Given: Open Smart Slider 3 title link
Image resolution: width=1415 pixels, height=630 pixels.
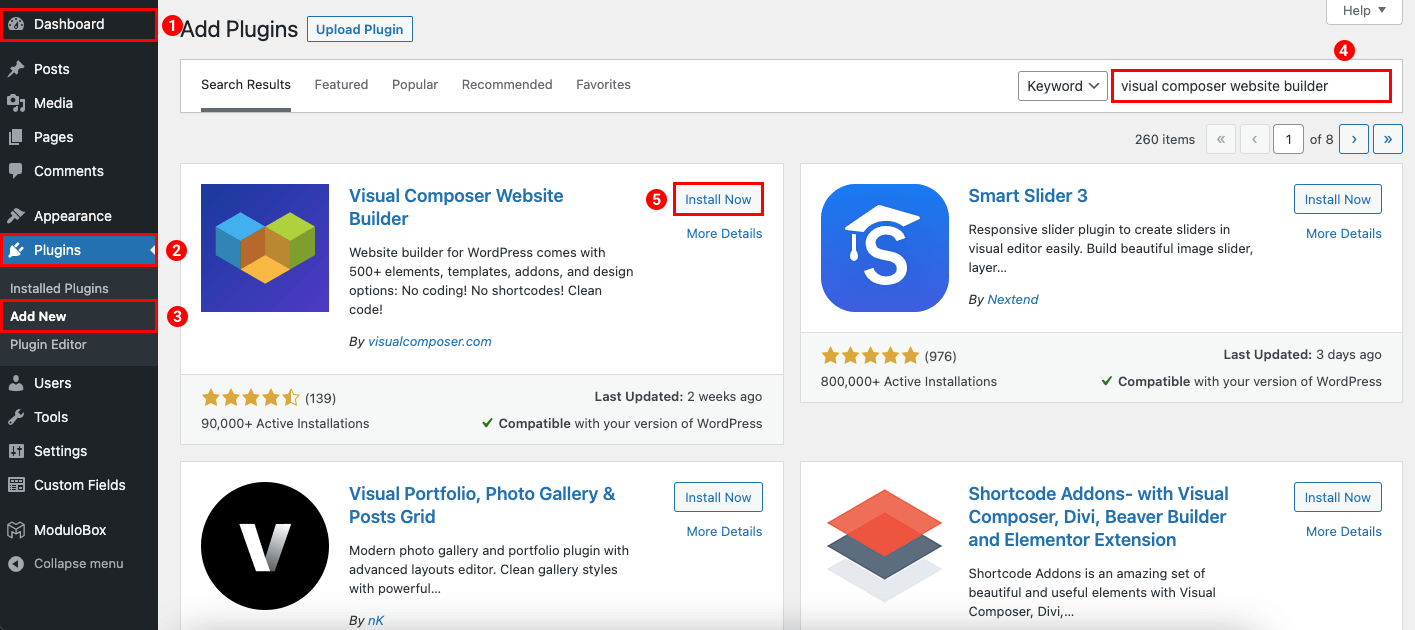Looking at the screenshot, I should (1028, 196).
